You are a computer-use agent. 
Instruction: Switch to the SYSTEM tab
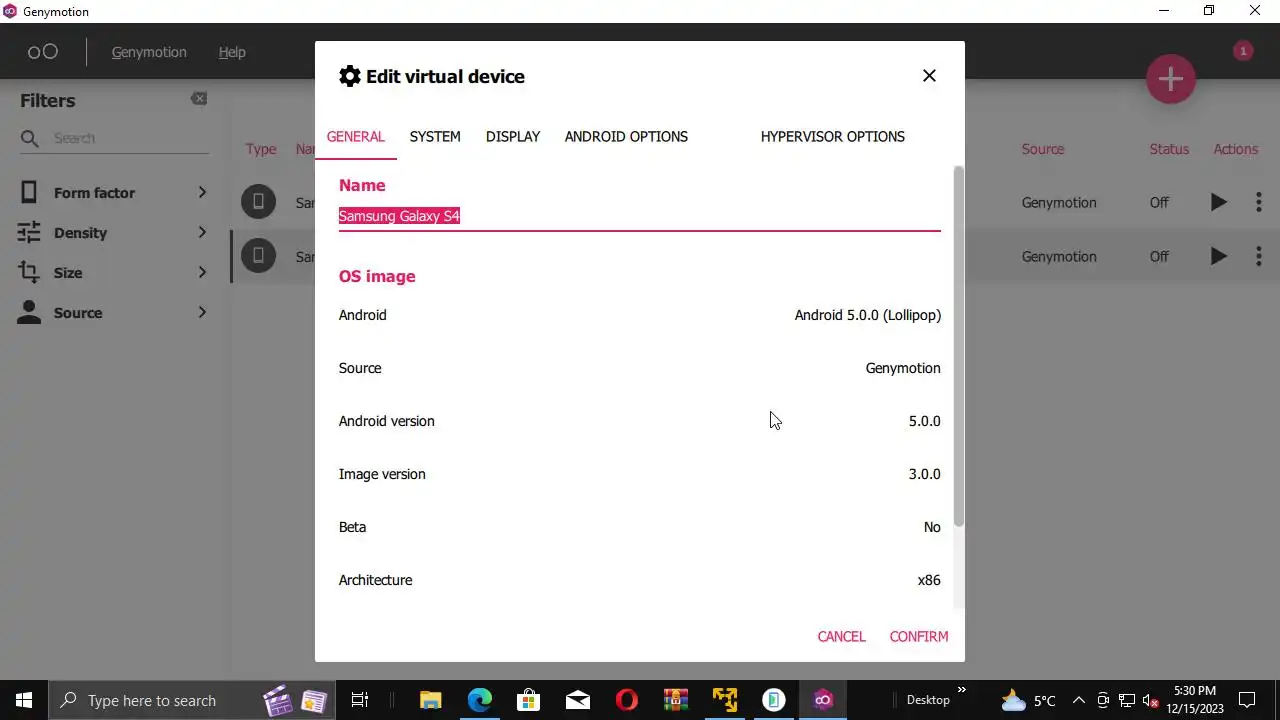(435, 137)
